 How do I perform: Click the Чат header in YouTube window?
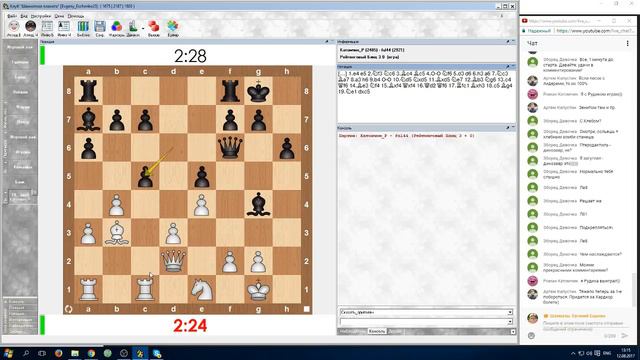532,43
